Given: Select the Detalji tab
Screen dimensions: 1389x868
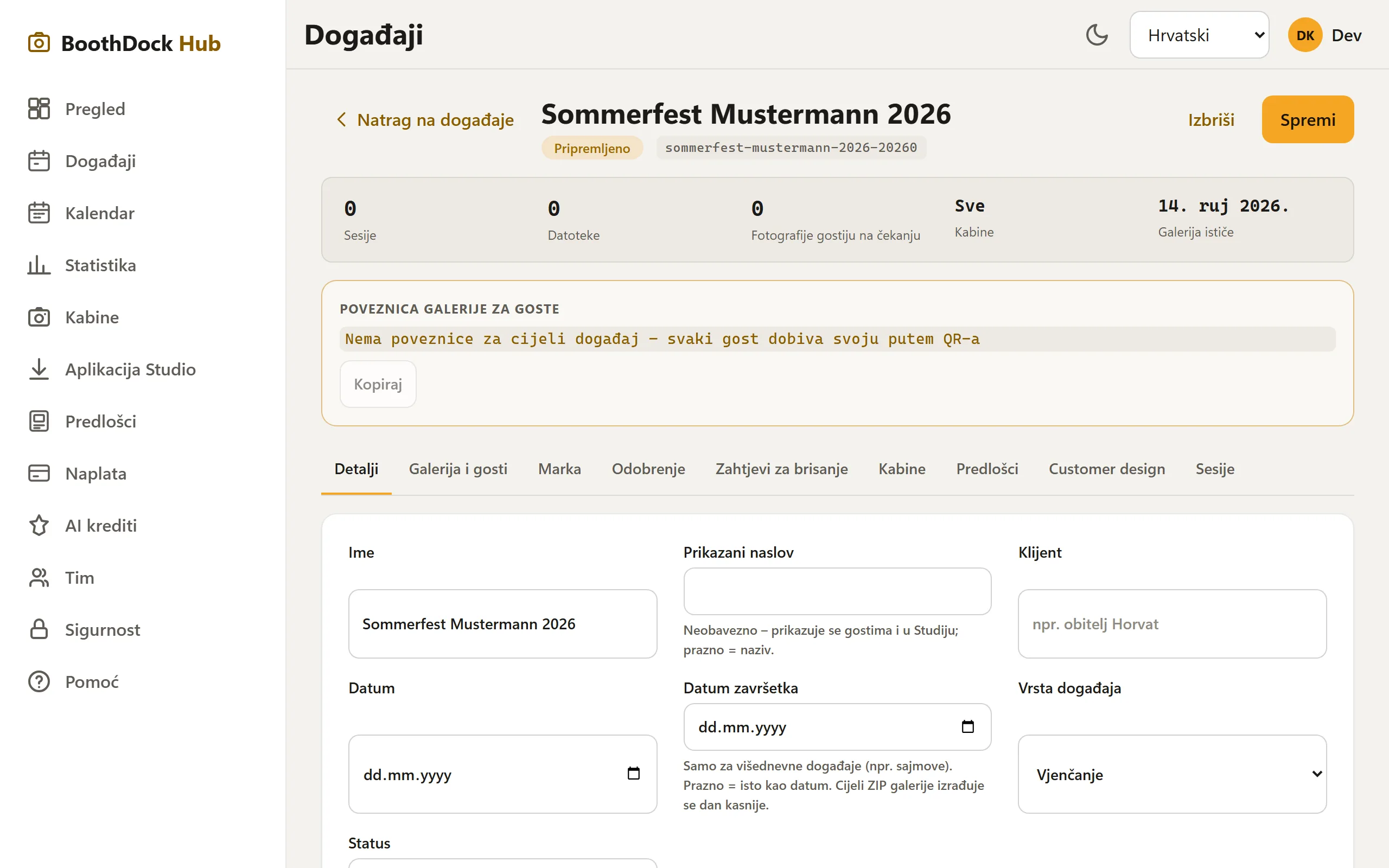Looking at the screenshot, I should tap(356, 469).
